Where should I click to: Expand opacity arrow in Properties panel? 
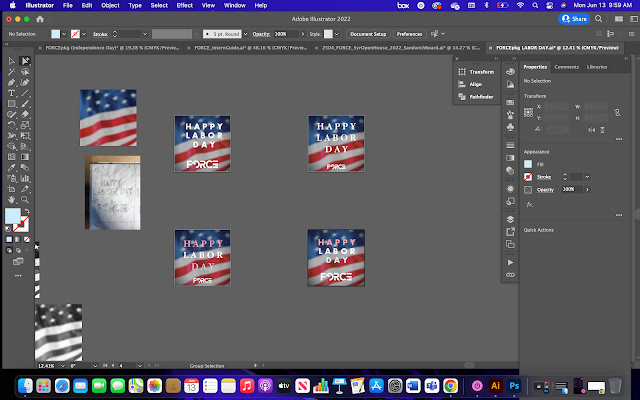click(x=587, y=189)
